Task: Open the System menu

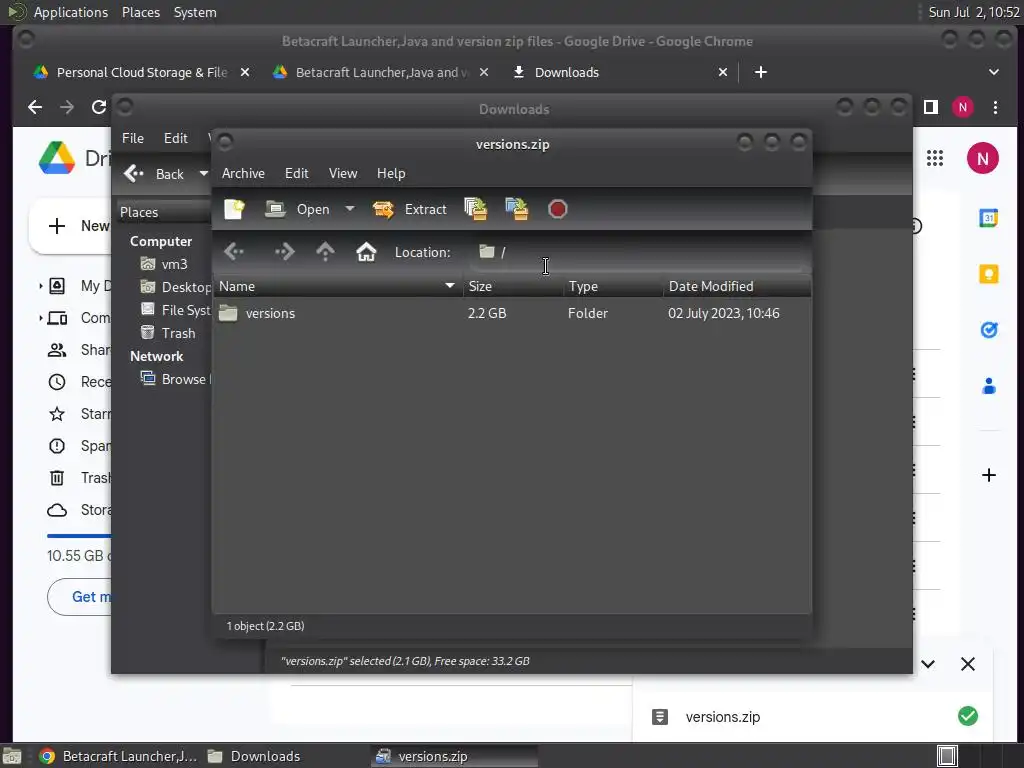Action: click(x=195, y=12)
